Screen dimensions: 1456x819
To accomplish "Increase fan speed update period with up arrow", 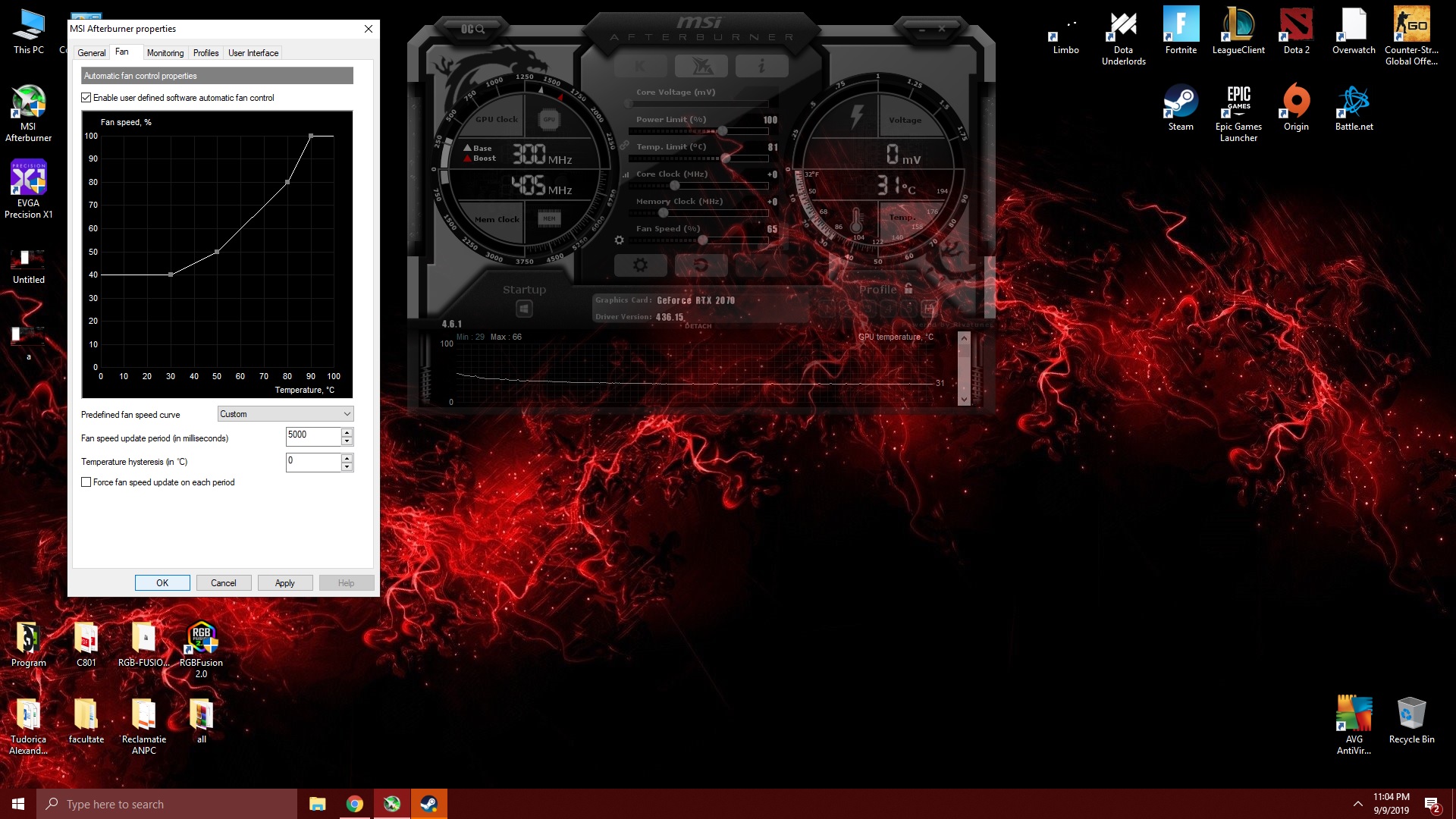I will point(347,432).
